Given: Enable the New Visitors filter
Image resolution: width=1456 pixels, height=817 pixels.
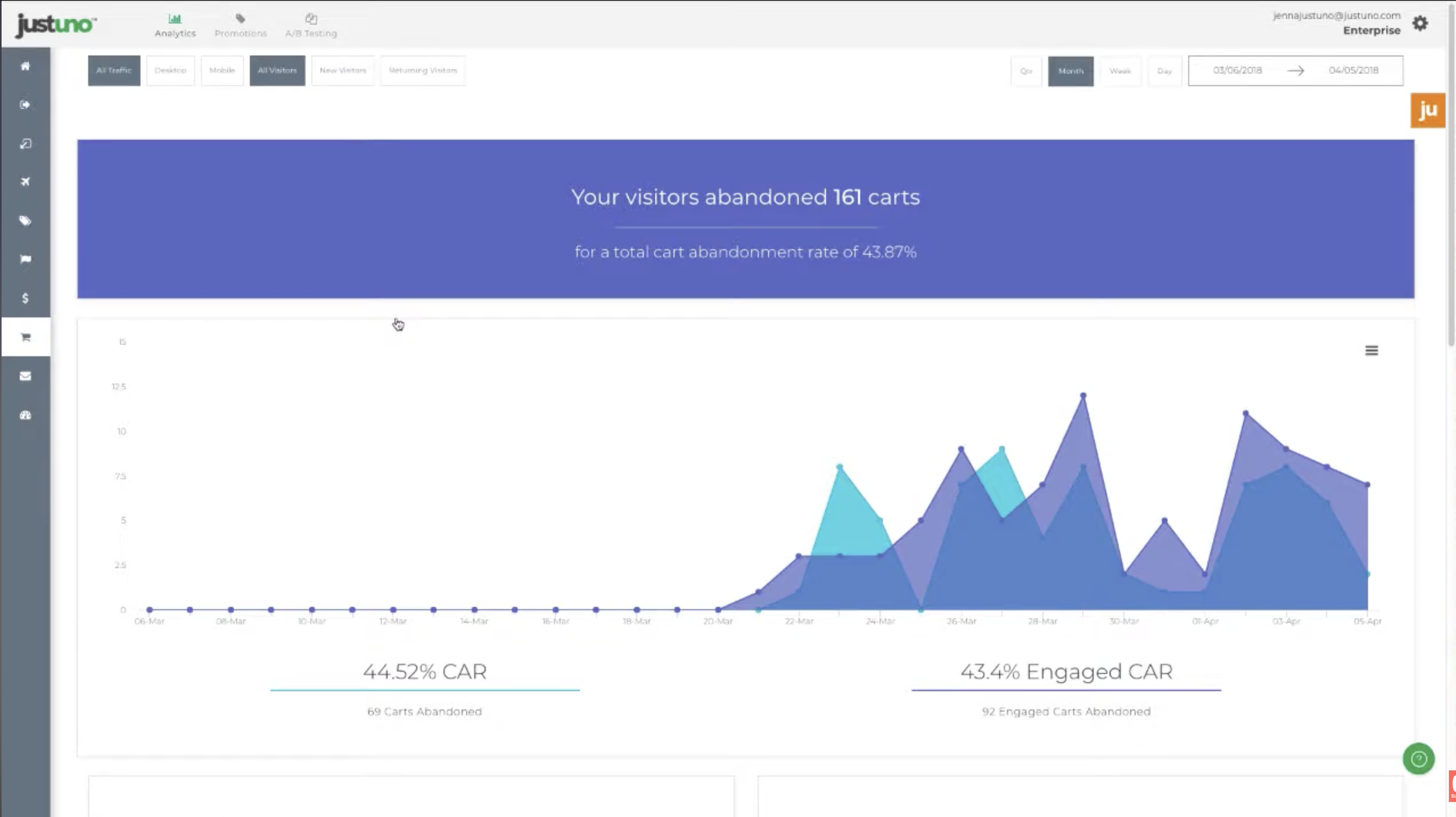Looking at the screenshot, I should point(342,71).
